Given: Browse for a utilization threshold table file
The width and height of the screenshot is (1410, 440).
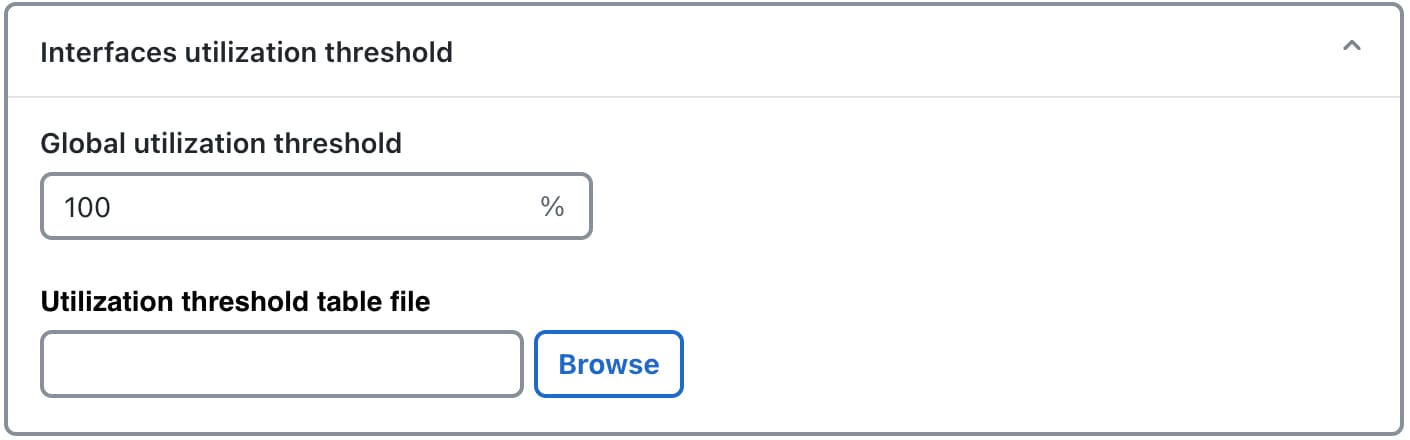Looking at the screenshot, I should (608, 364).
